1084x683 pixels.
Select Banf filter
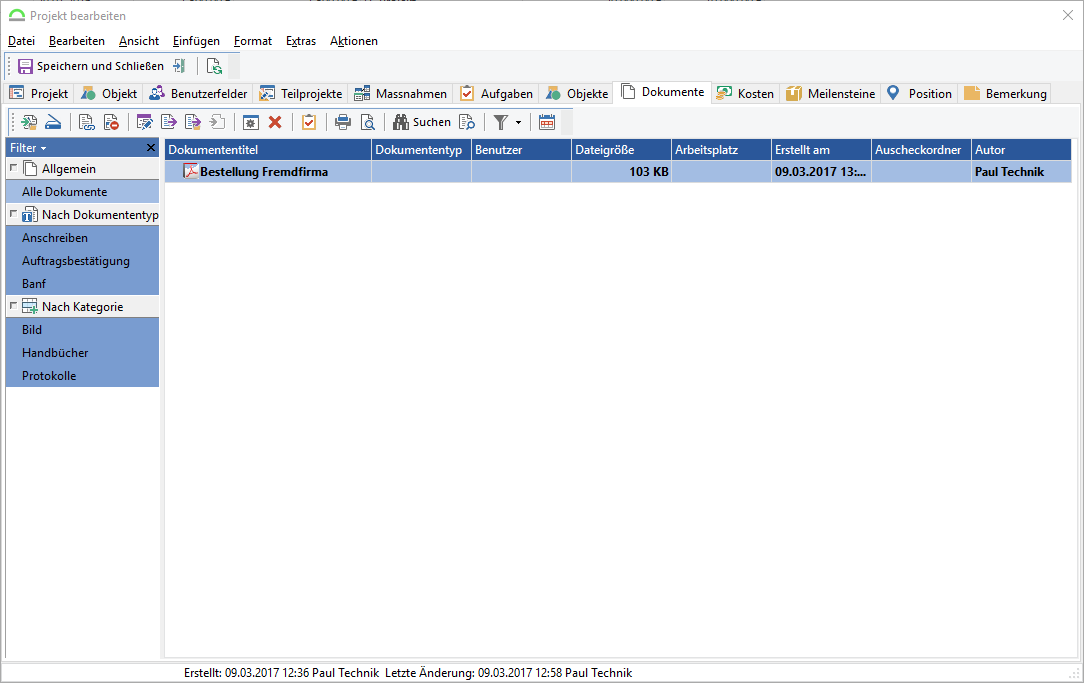pyautogui.click(x=82, y=283)
